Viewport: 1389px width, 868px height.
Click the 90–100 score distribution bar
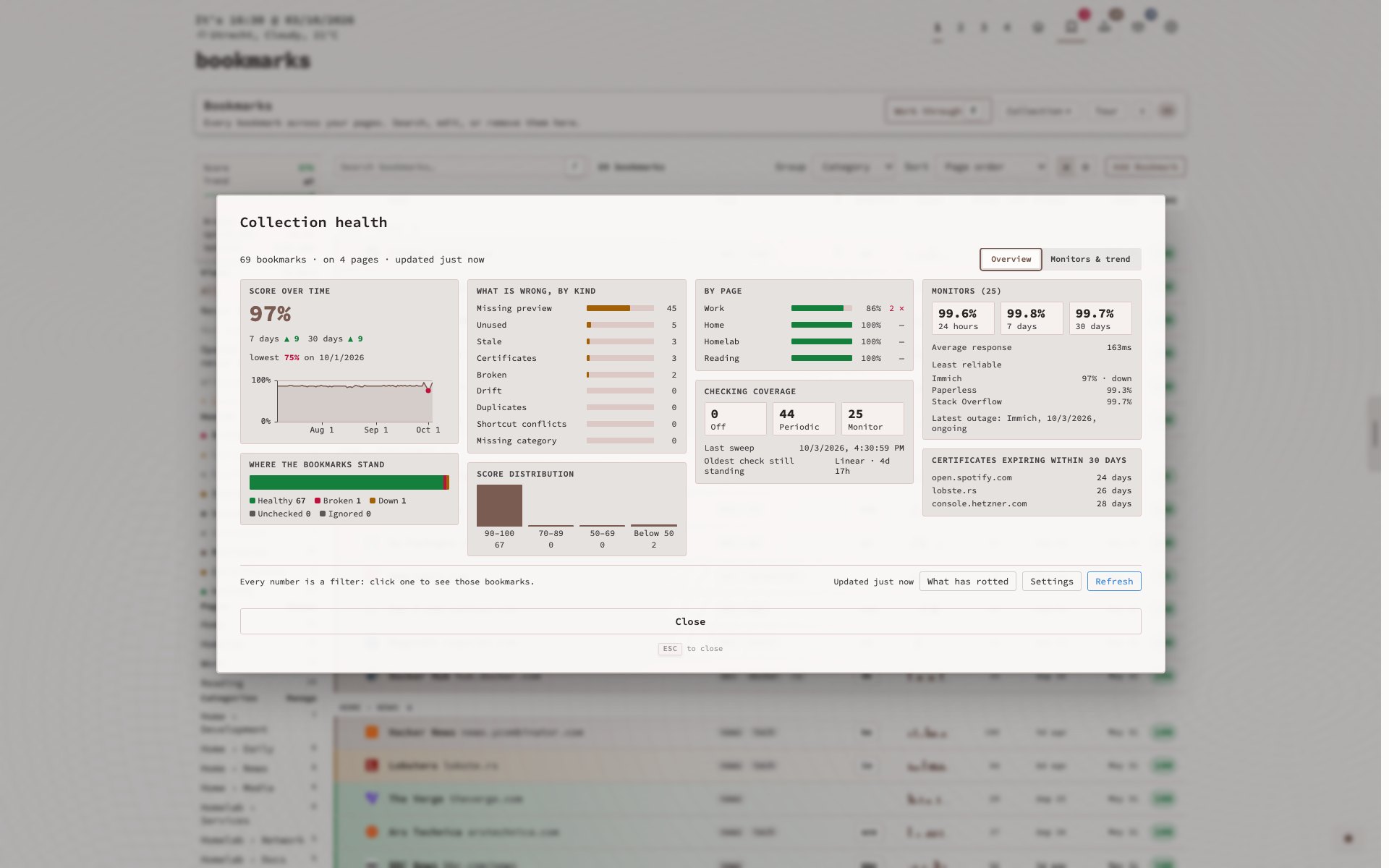[499, 506]
